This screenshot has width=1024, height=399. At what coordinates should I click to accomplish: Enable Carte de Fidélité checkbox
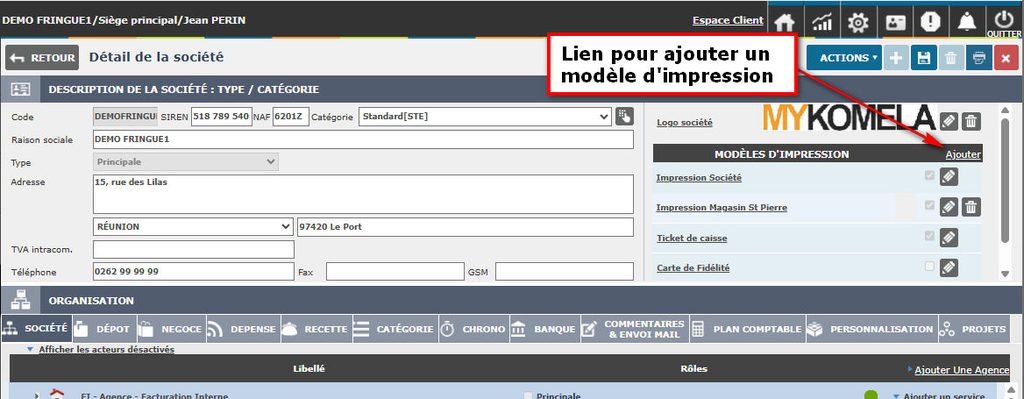coord(929,266)
